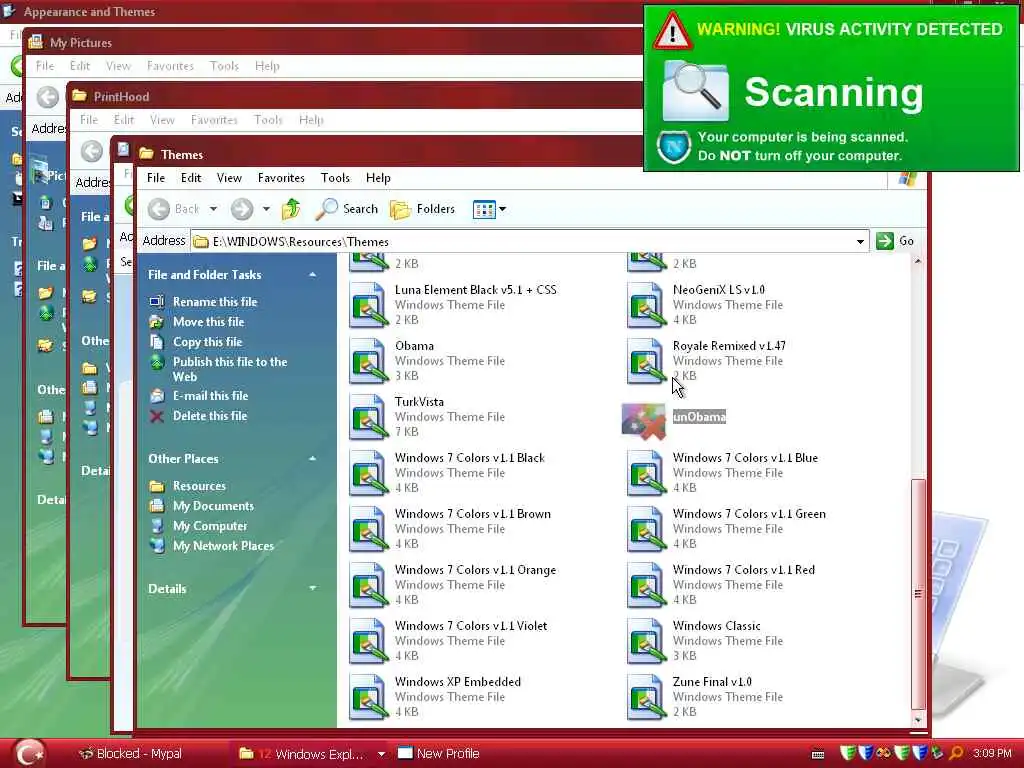Open the Views dropdown arrow
The height and width of the screenshot is (768, 1024).
502,210
